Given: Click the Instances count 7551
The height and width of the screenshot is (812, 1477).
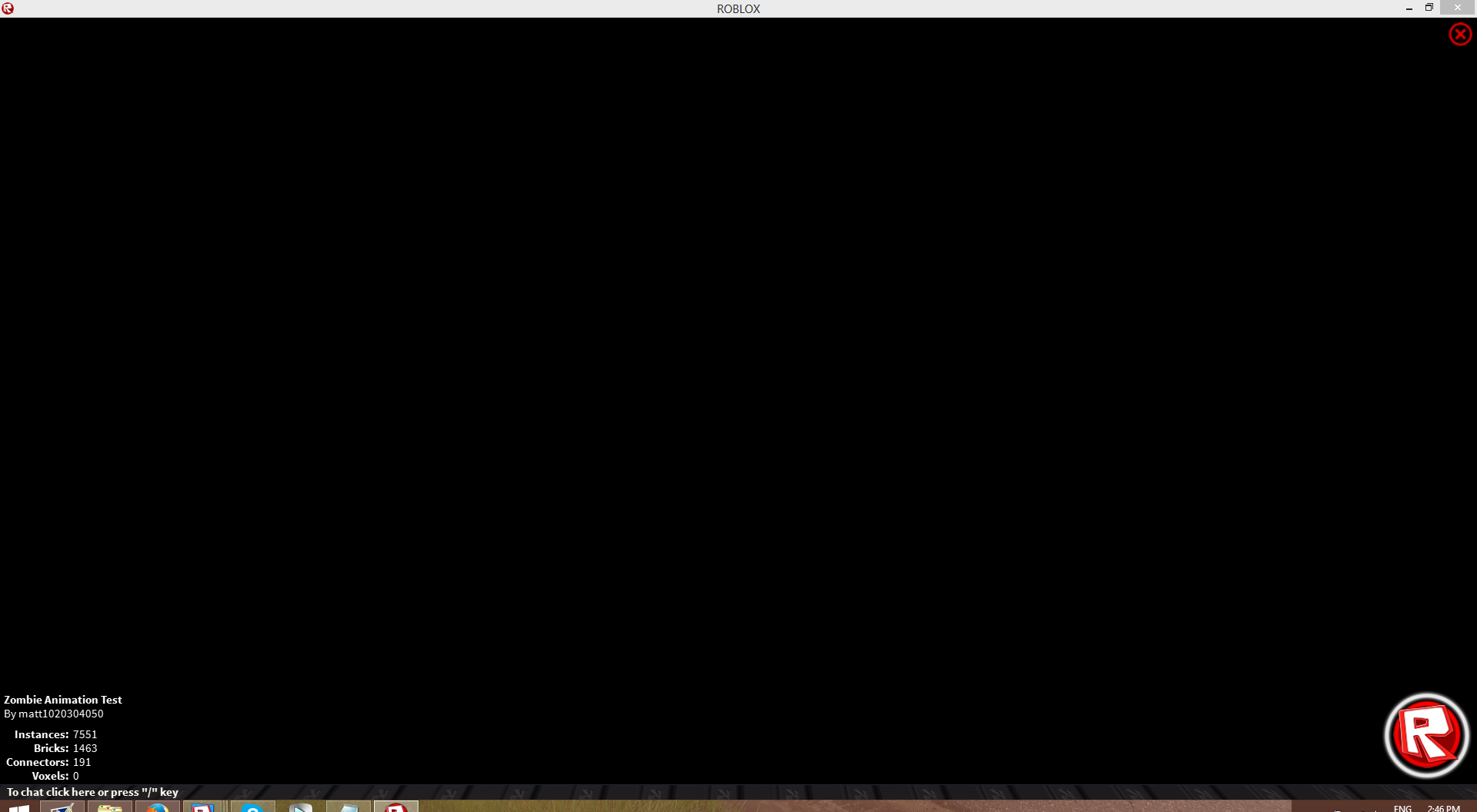Looking at the screenshot, I should [85, 734].
